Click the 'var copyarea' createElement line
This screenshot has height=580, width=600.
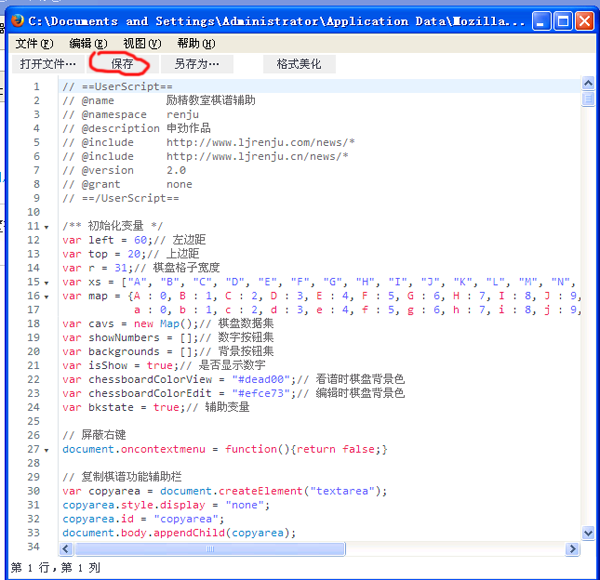point(225,491)
